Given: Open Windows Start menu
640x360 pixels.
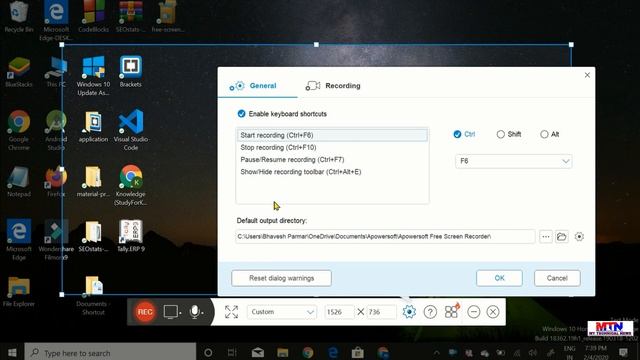Looking at the screenshot, I should pyautogui.click(x=12, y=352).
